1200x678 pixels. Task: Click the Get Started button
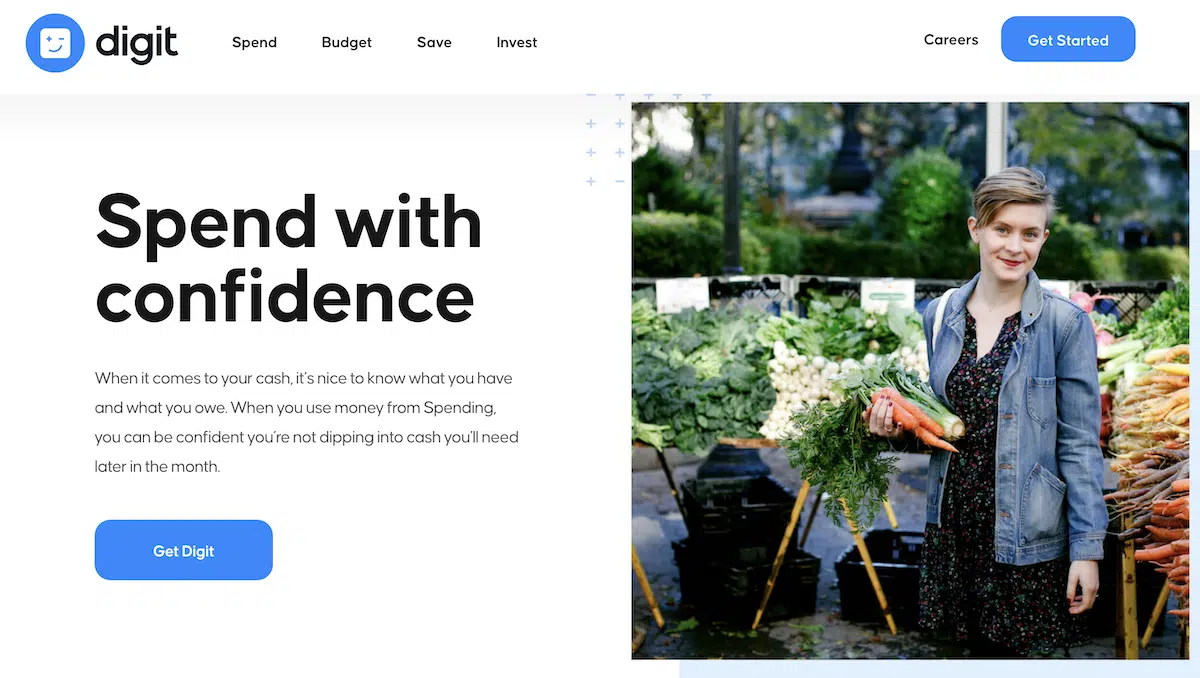[x=1068, y=40]
